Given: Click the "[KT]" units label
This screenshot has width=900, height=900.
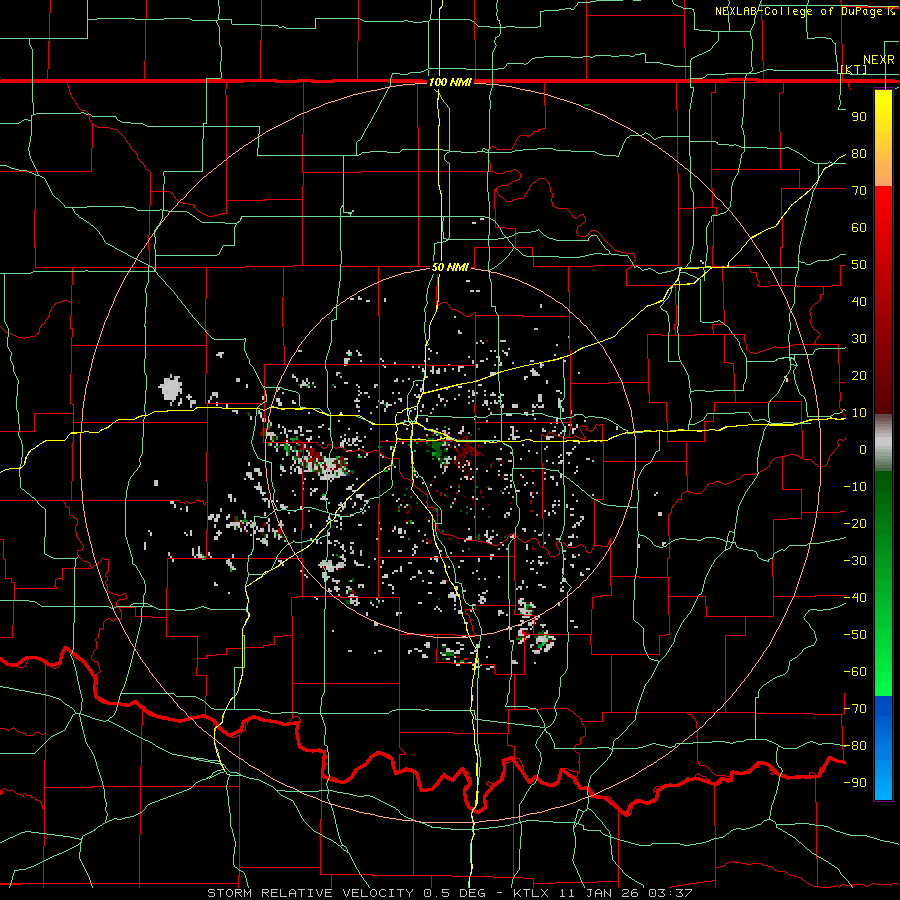Looking at the screenshot, I should point(853,69).
